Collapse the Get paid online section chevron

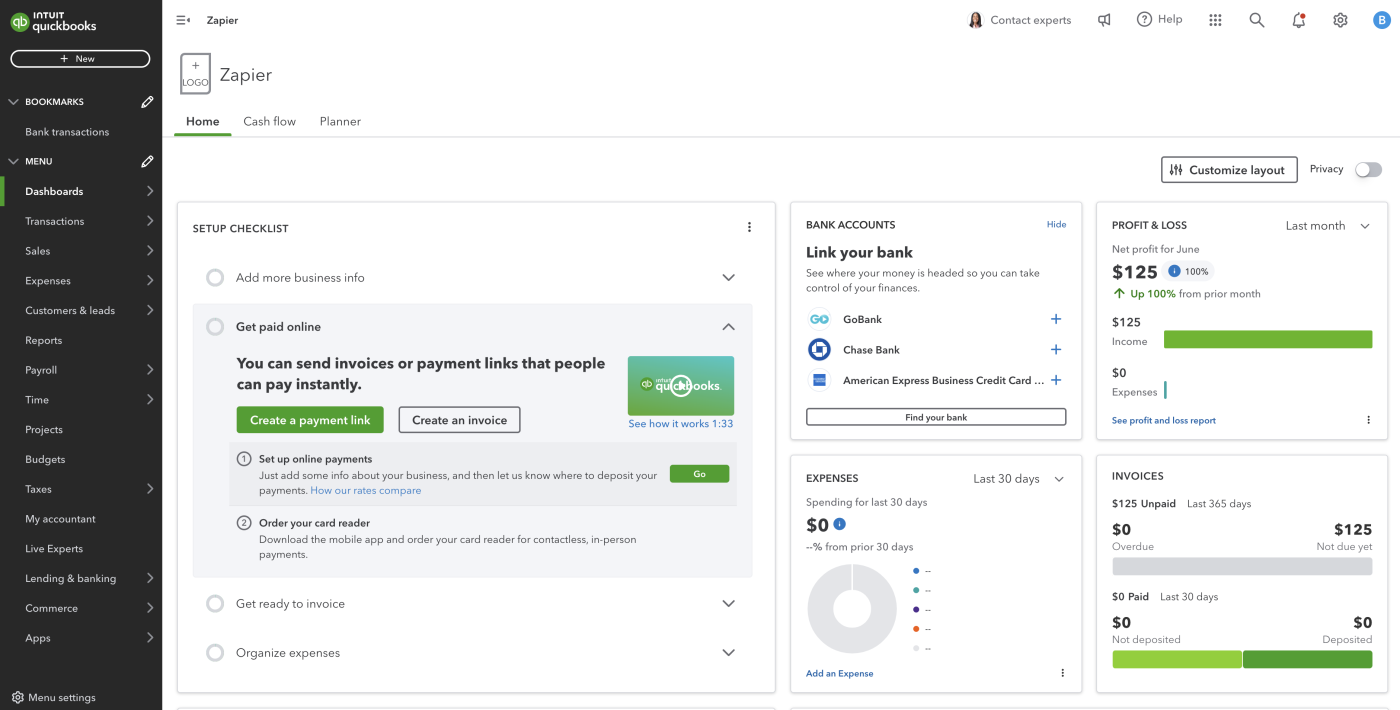pos(728,327)
